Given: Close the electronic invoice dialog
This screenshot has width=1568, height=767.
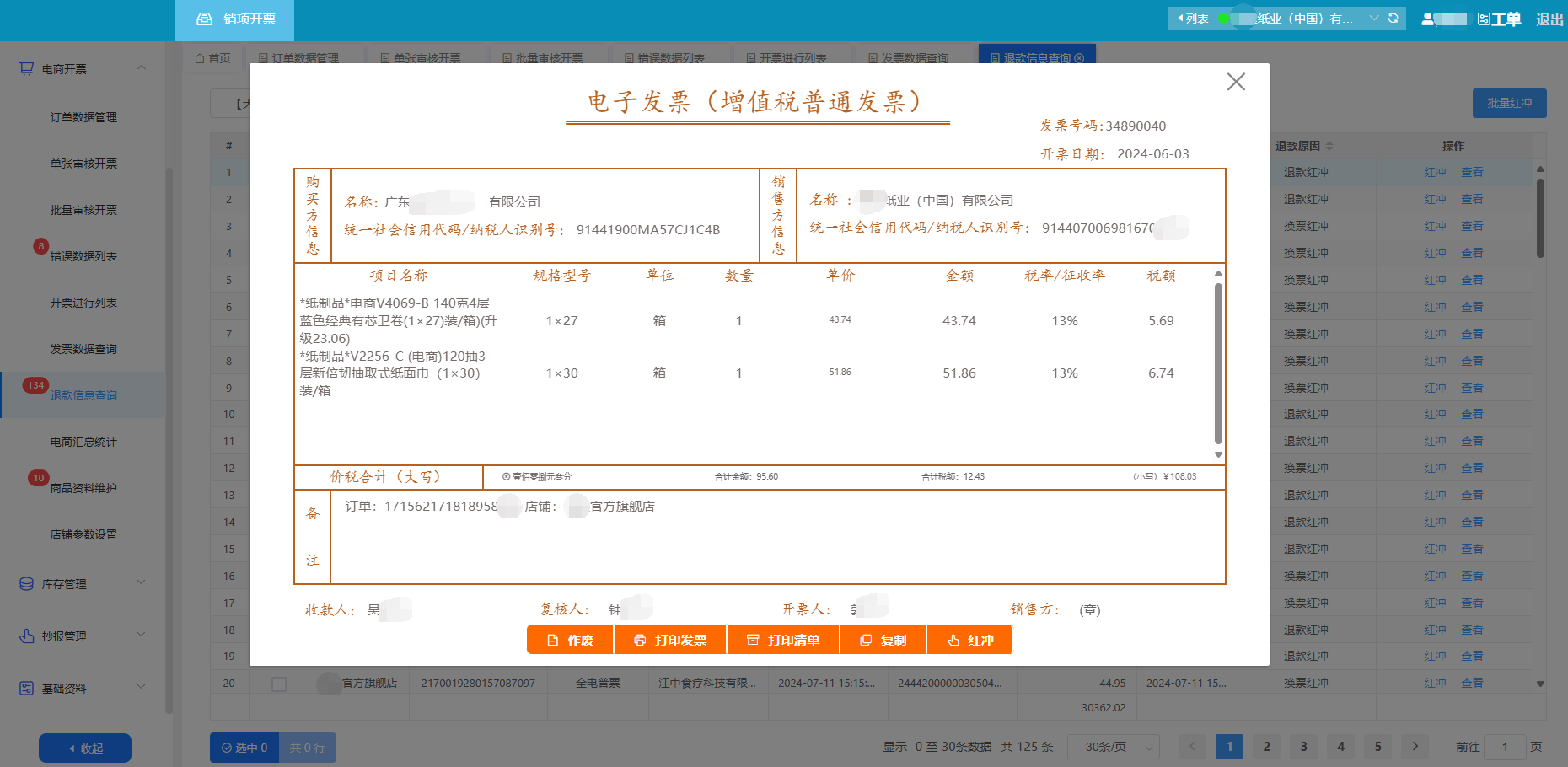Looking at the screenshot, I should tap(1236, 82).
